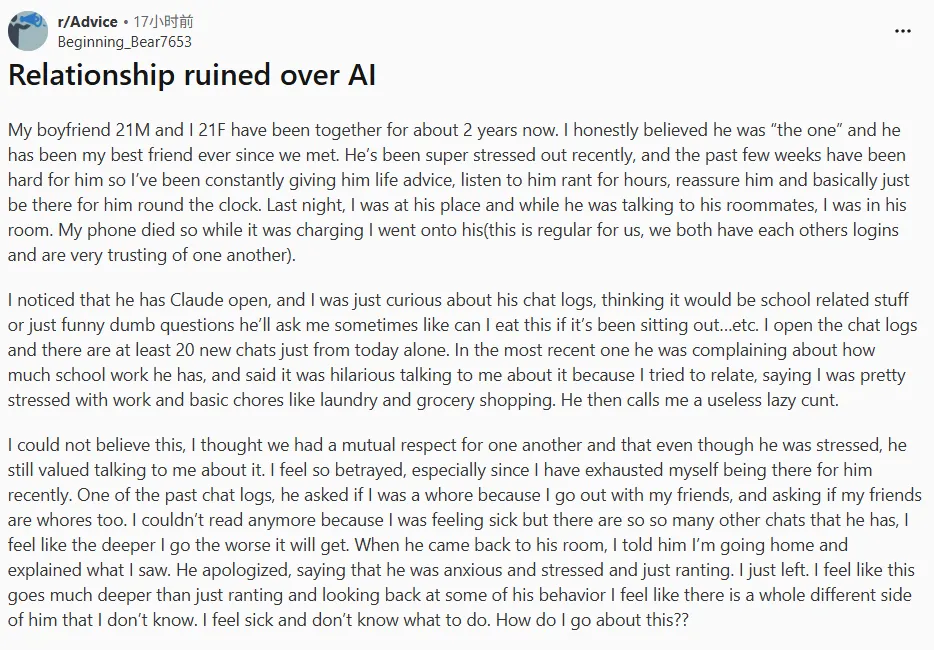Screen dimensions: 934x650
Task: Open the three-dot post options menu
Action: (x=902, y=31)
